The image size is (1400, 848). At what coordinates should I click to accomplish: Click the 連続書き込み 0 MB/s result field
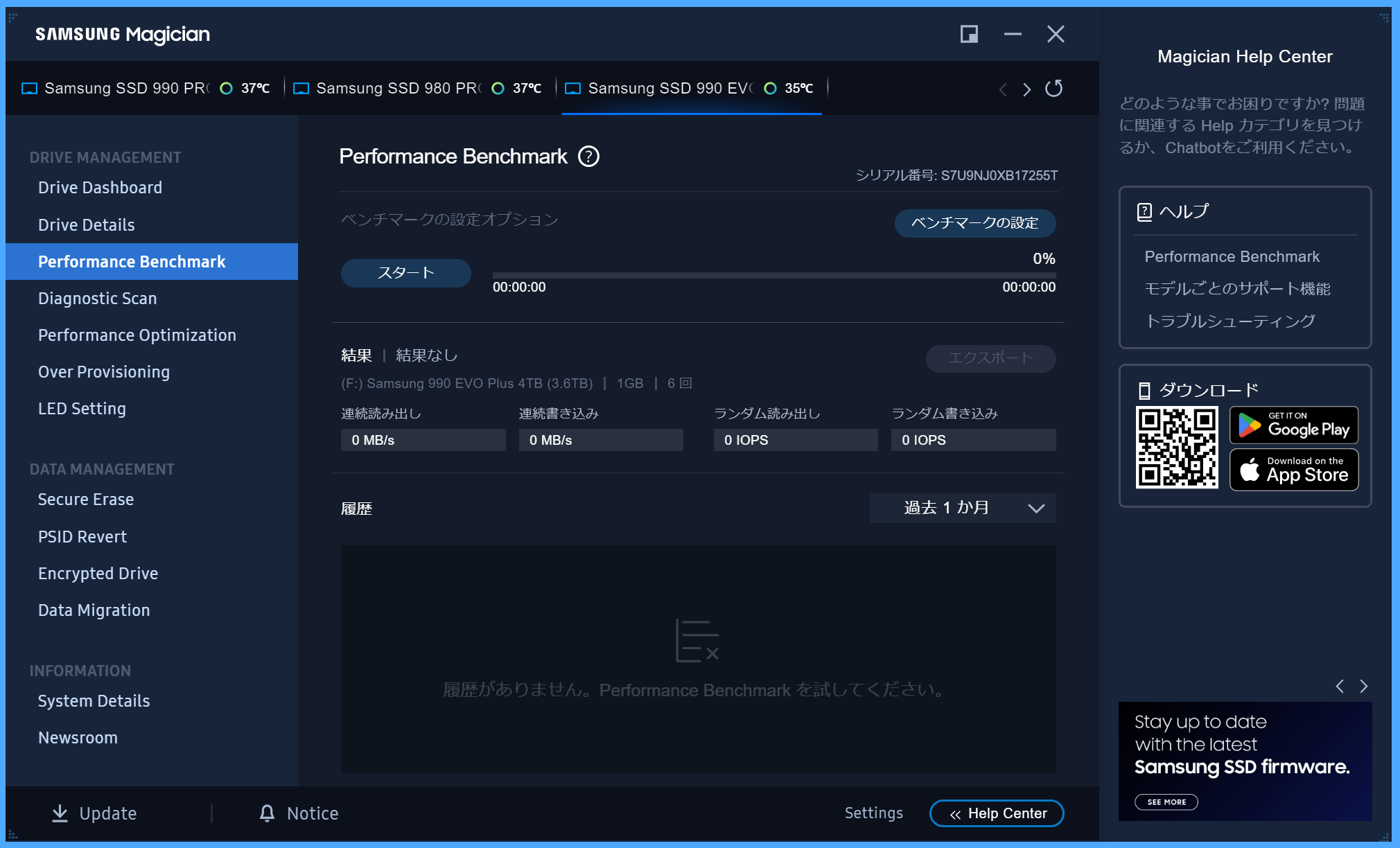pos(601,440)
